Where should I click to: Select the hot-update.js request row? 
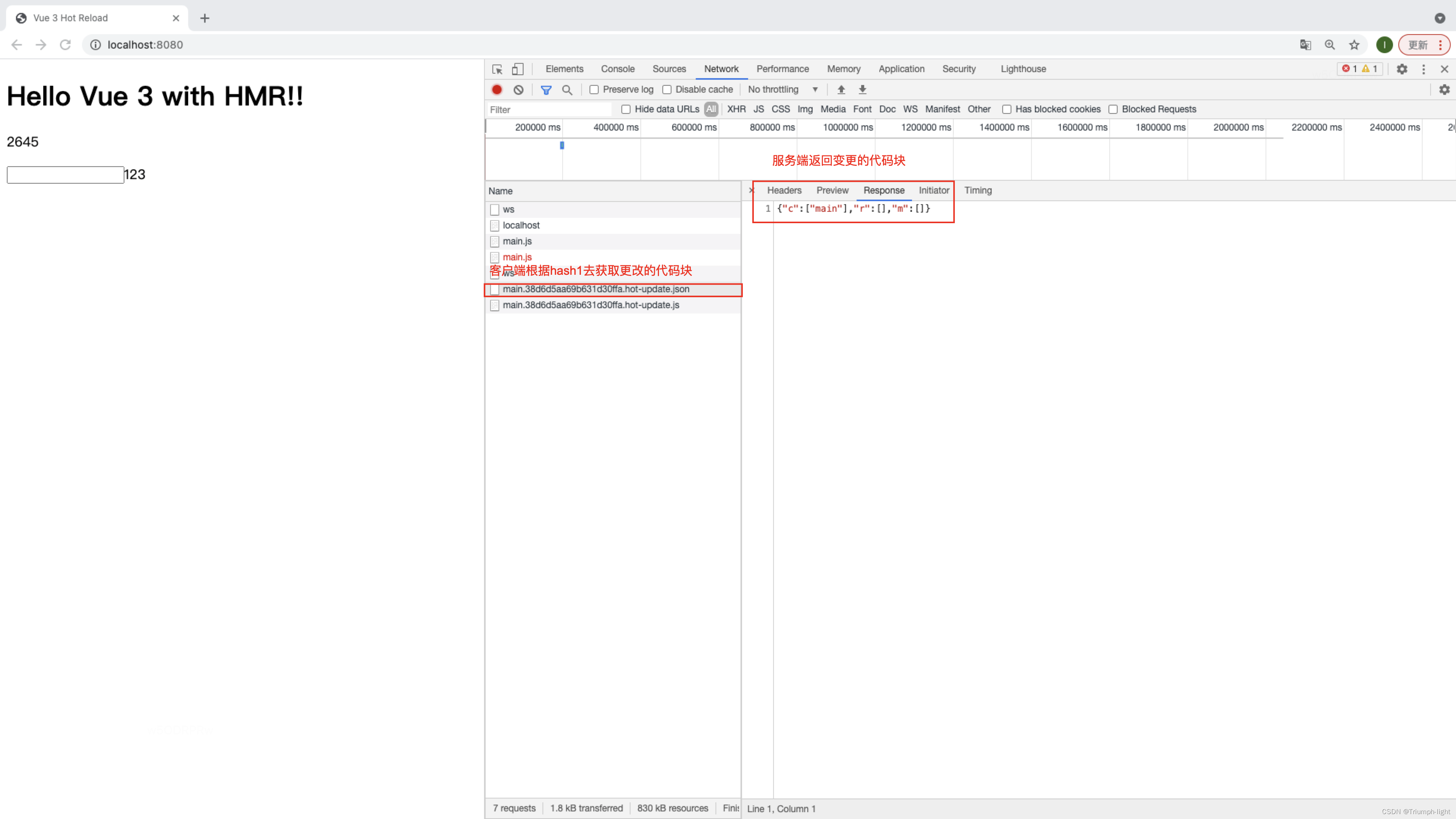[613, 305]
